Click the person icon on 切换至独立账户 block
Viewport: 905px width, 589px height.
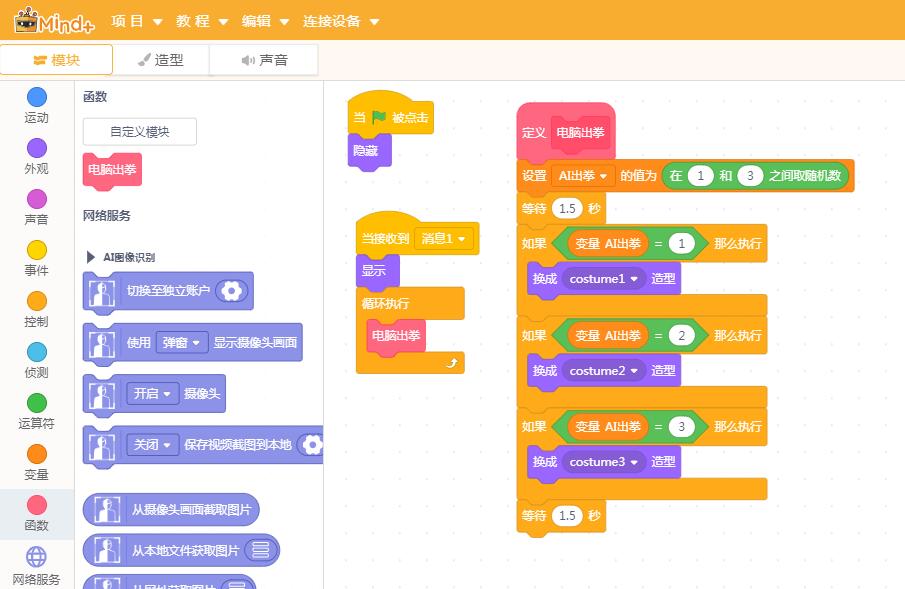(102, 293)
